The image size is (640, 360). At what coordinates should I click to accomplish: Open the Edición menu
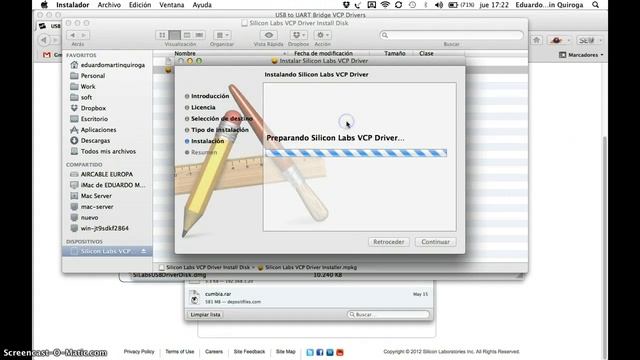pos(140,5)
